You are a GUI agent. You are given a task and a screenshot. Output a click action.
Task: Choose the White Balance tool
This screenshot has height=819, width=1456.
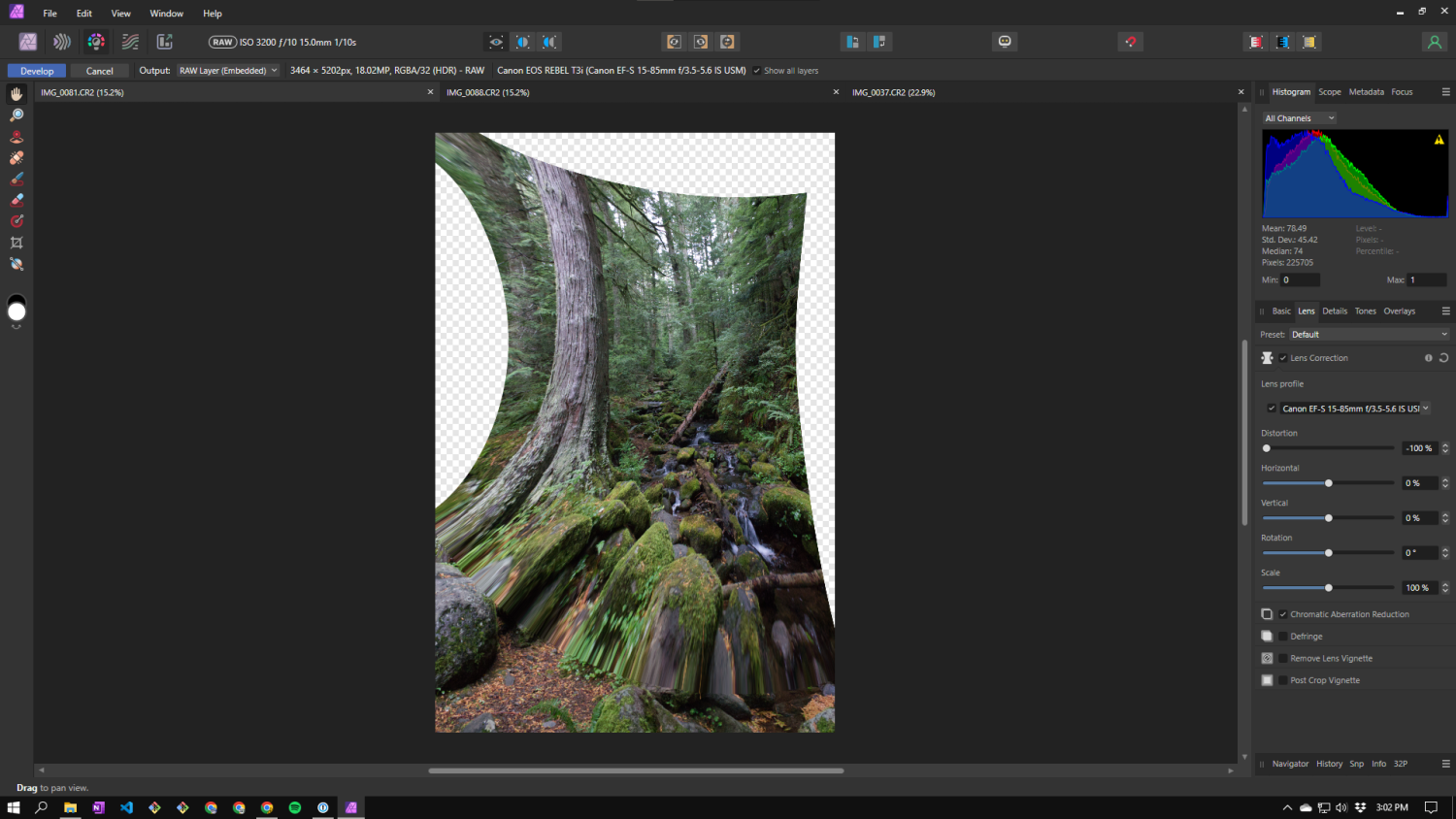[17, 264]
